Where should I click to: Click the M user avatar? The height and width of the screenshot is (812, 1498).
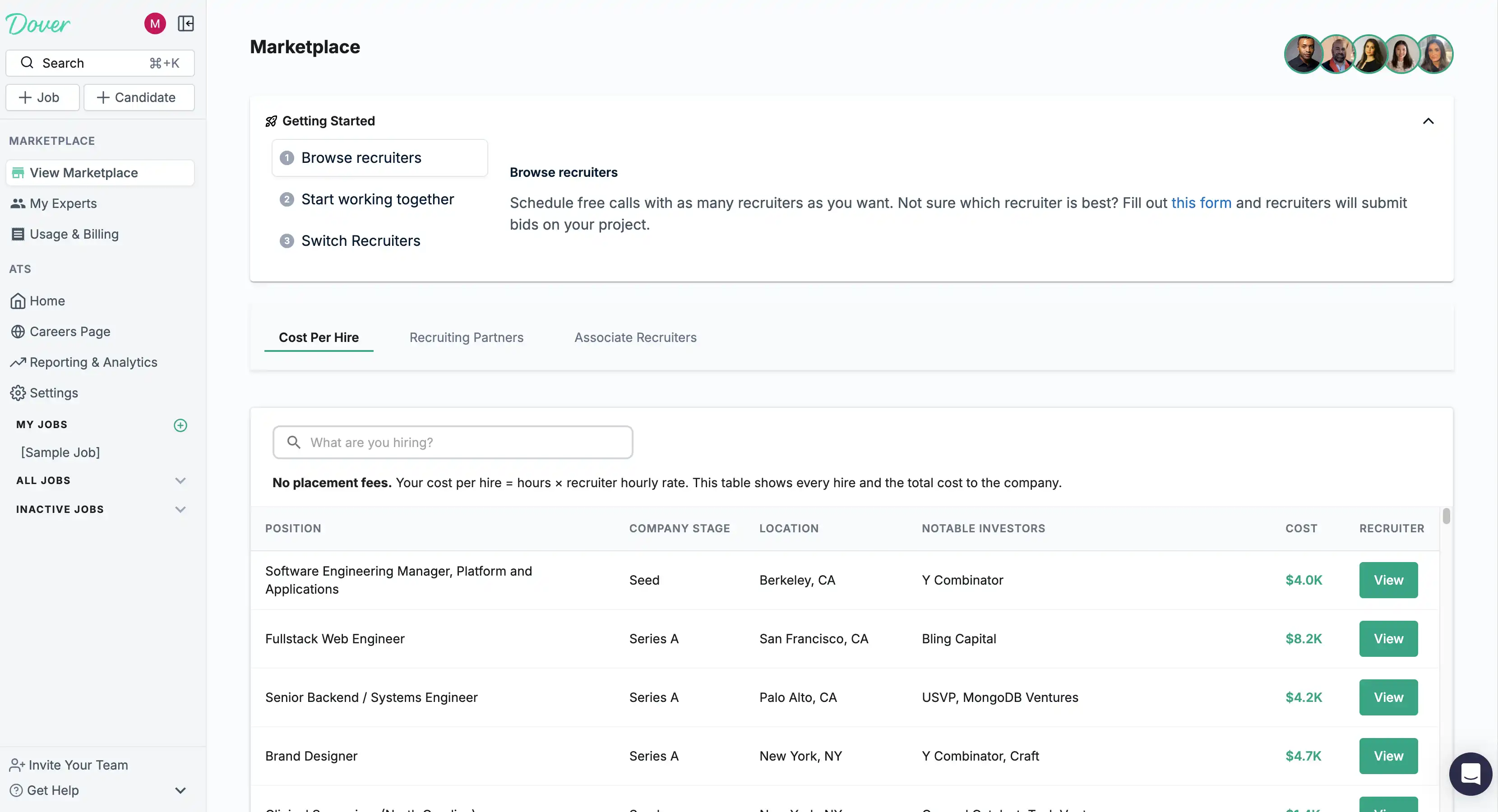coord(155,24)
